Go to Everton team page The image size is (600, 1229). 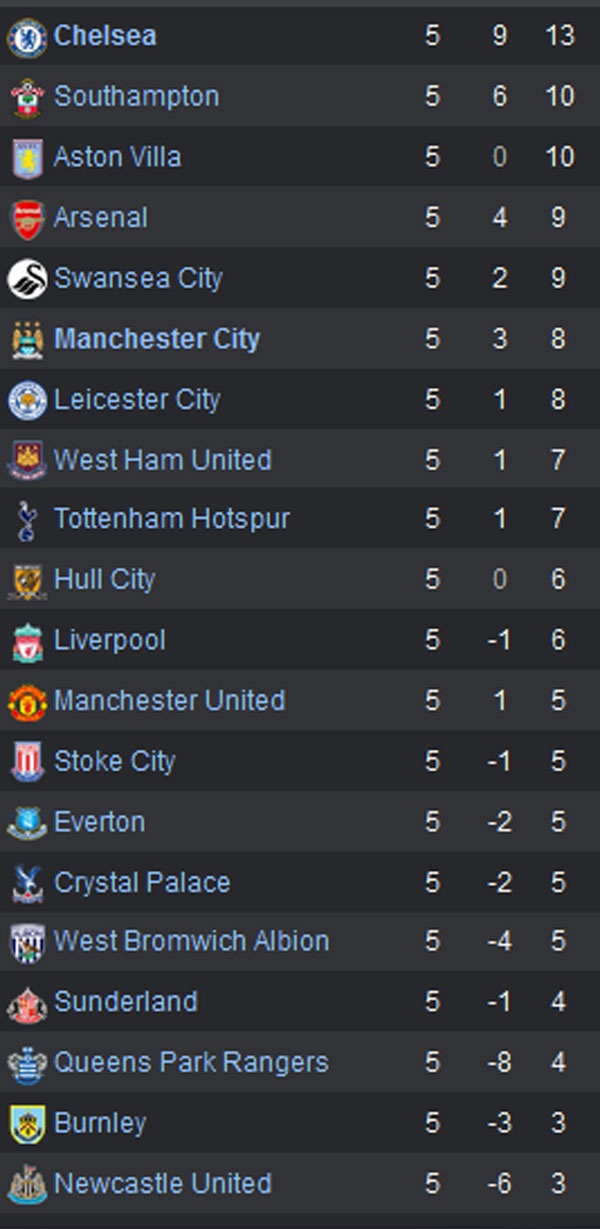100,822
